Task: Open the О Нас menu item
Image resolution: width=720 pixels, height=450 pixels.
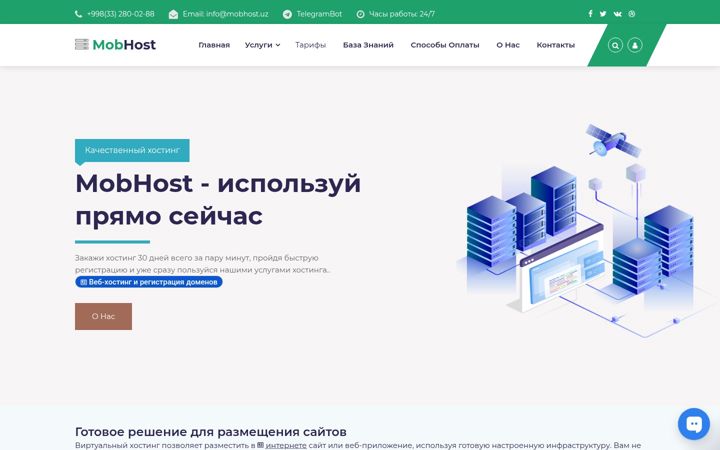Action: [x=508, y=45]
